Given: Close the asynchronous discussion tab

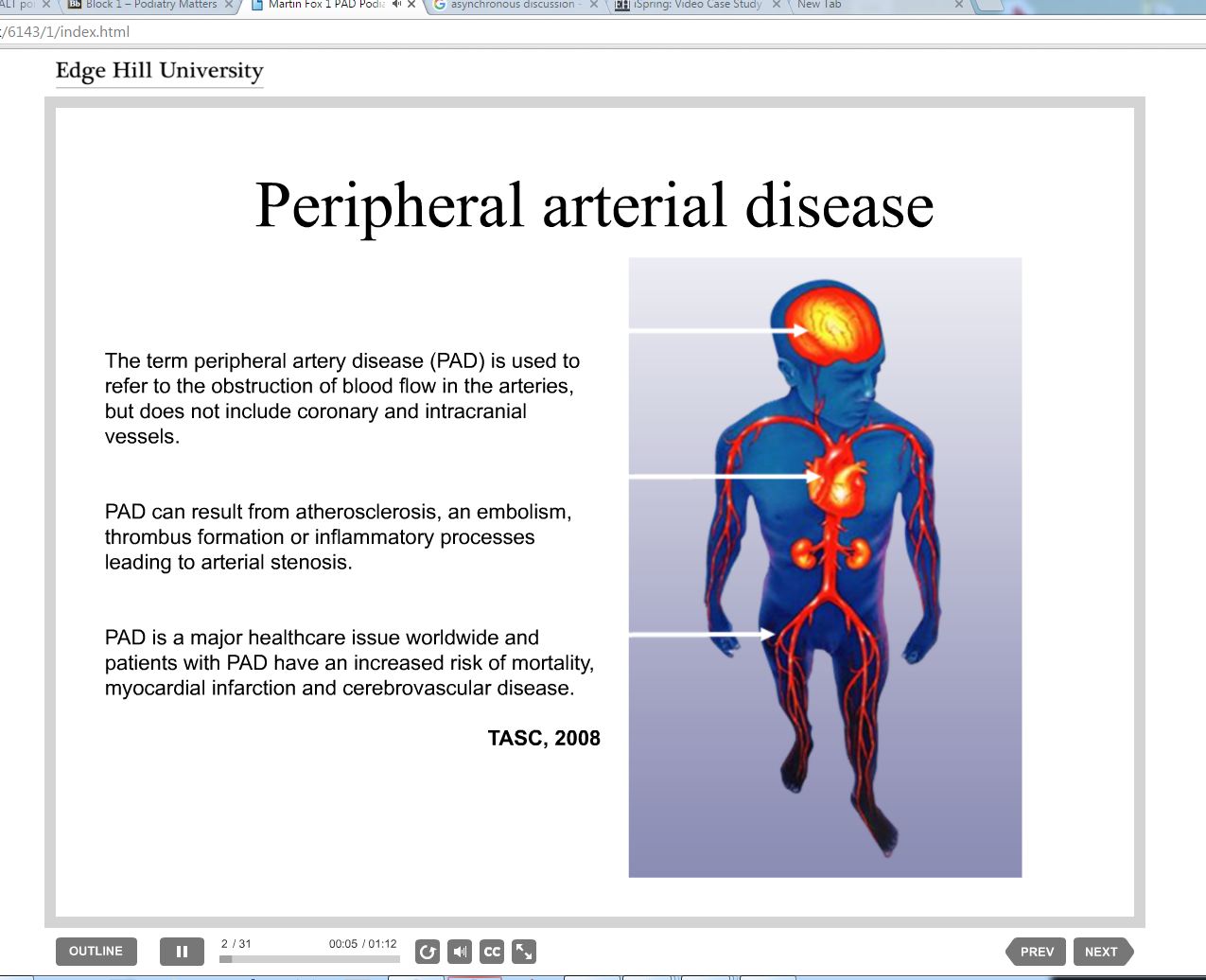Looking at the screenshot, I should (593, 5).
